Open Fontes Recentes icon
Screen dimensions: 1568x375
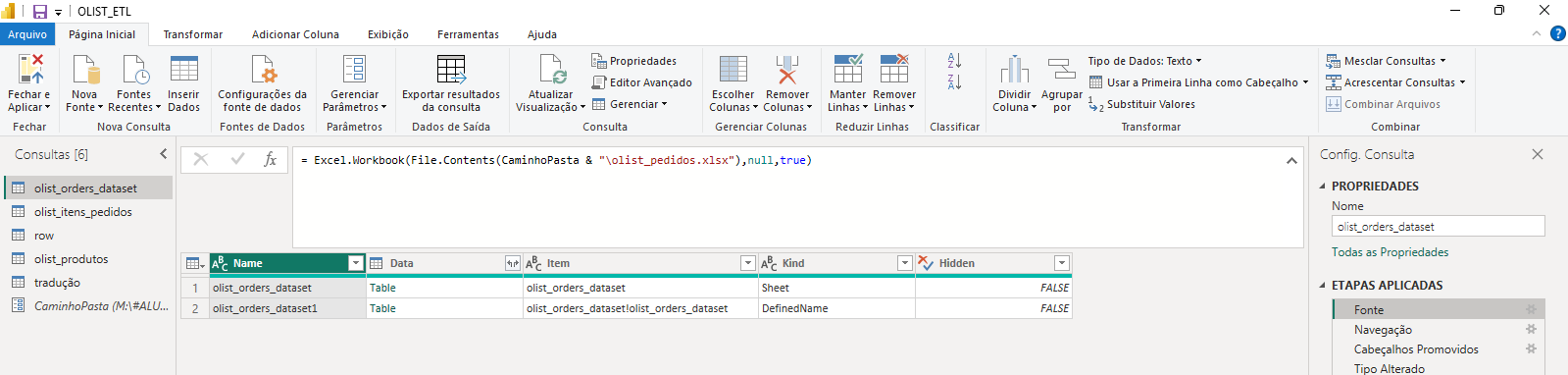[134, 69]
